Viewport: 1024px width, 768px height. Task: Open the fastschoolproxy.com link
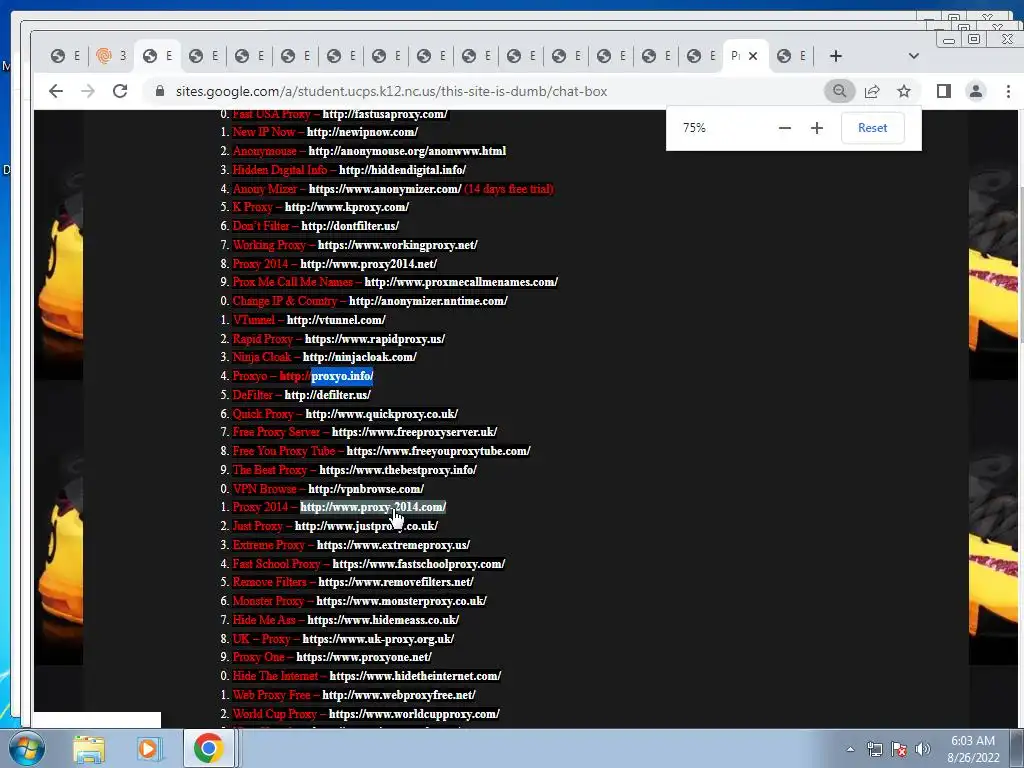[419, 564]
